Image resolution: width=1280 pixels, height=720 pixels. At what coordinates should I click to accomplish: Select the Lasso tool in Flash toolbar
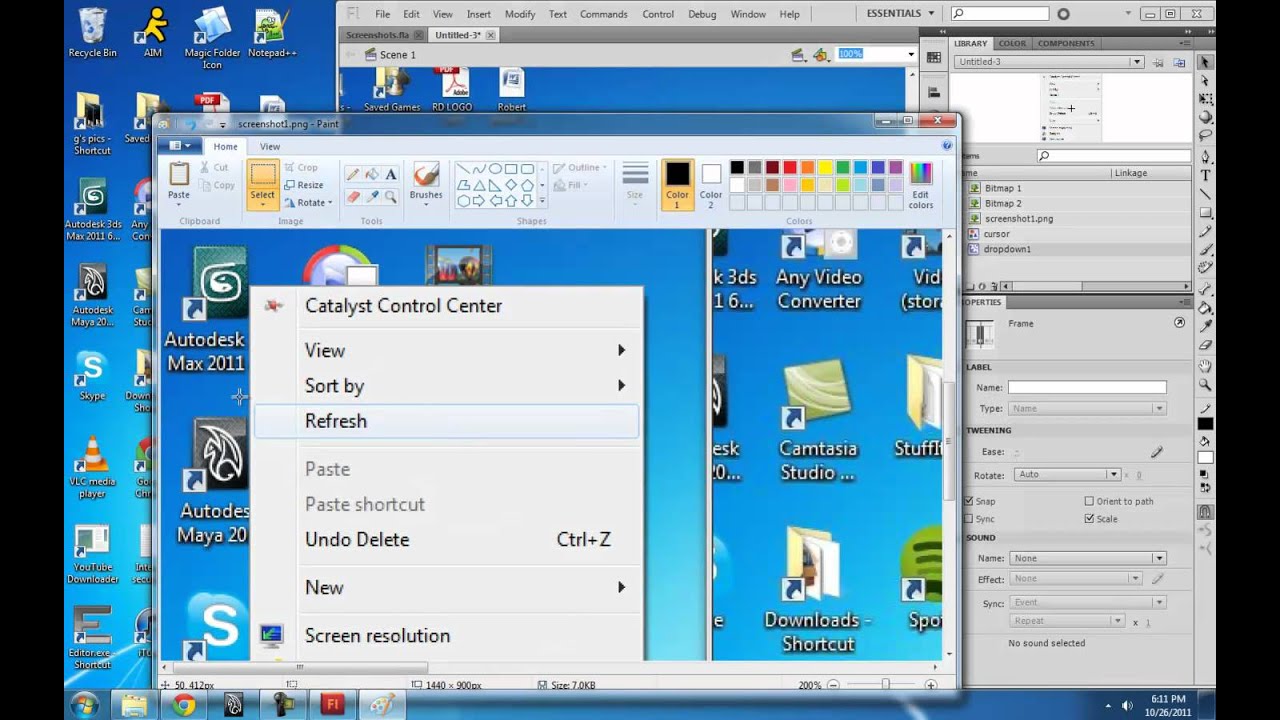click(x=1206, y=137)
